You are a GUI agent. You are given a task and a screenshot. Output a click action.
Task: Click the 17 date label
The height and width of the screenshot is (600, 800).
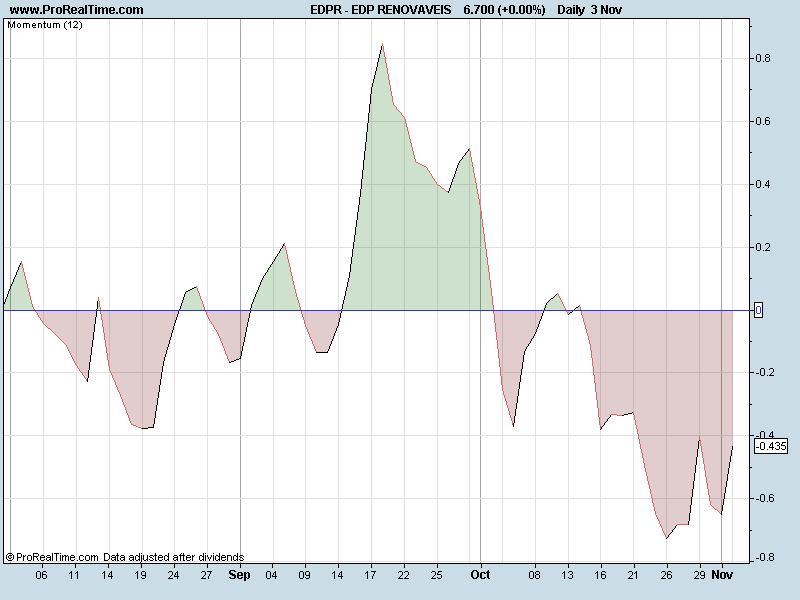tap(370, 576)
